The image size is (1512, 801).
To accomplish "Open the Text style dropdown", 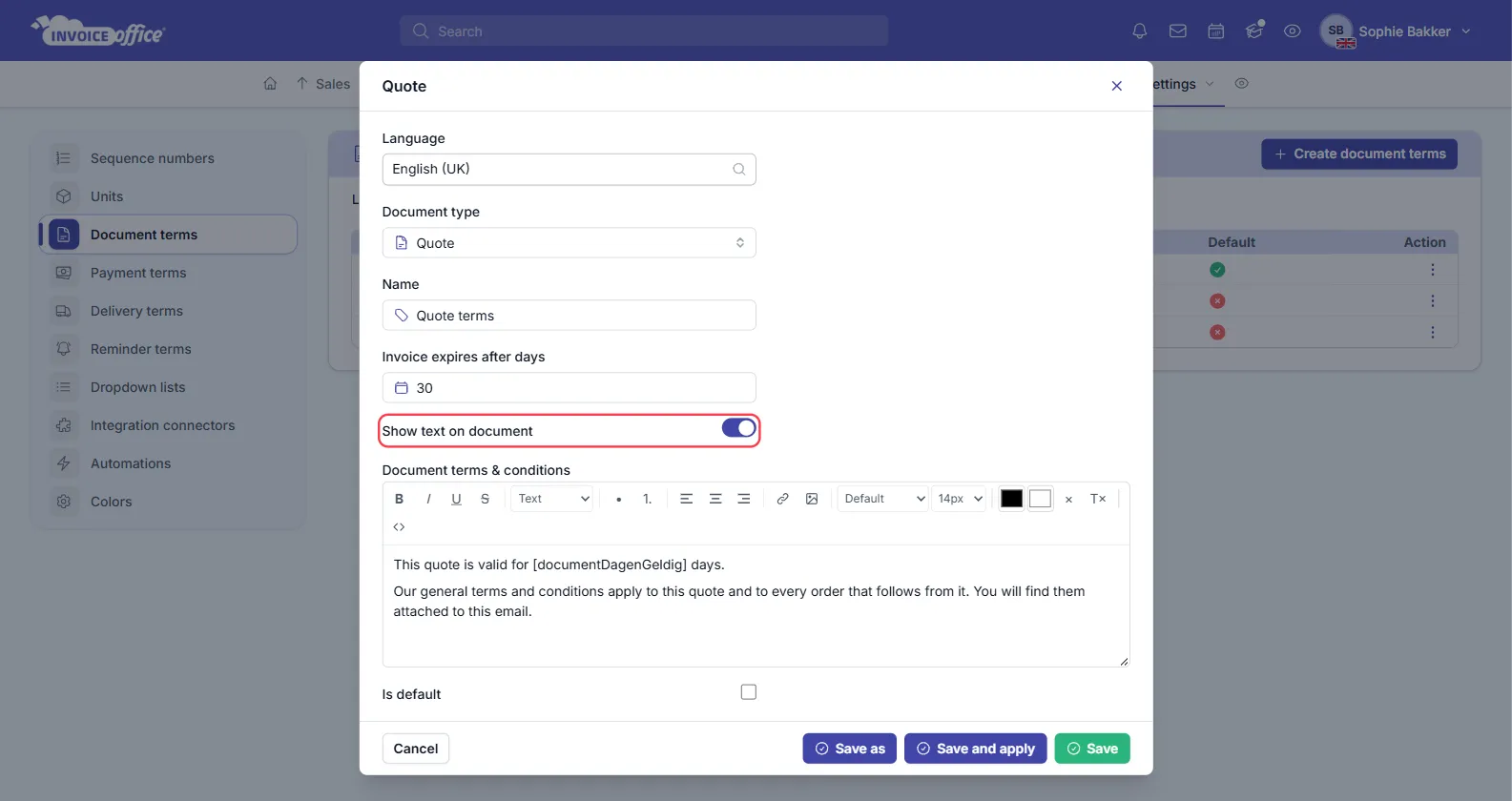I will tap(553, 499).
